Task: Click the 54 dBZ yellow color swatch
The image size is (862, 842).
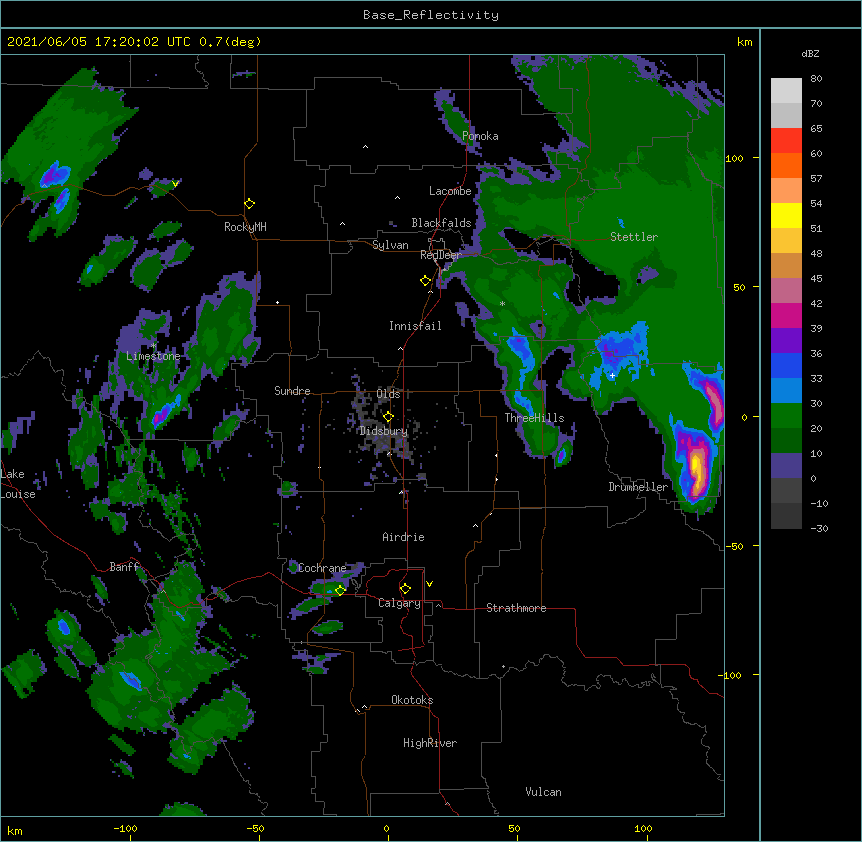Action: pyautogui.click(x=786, y=215)
